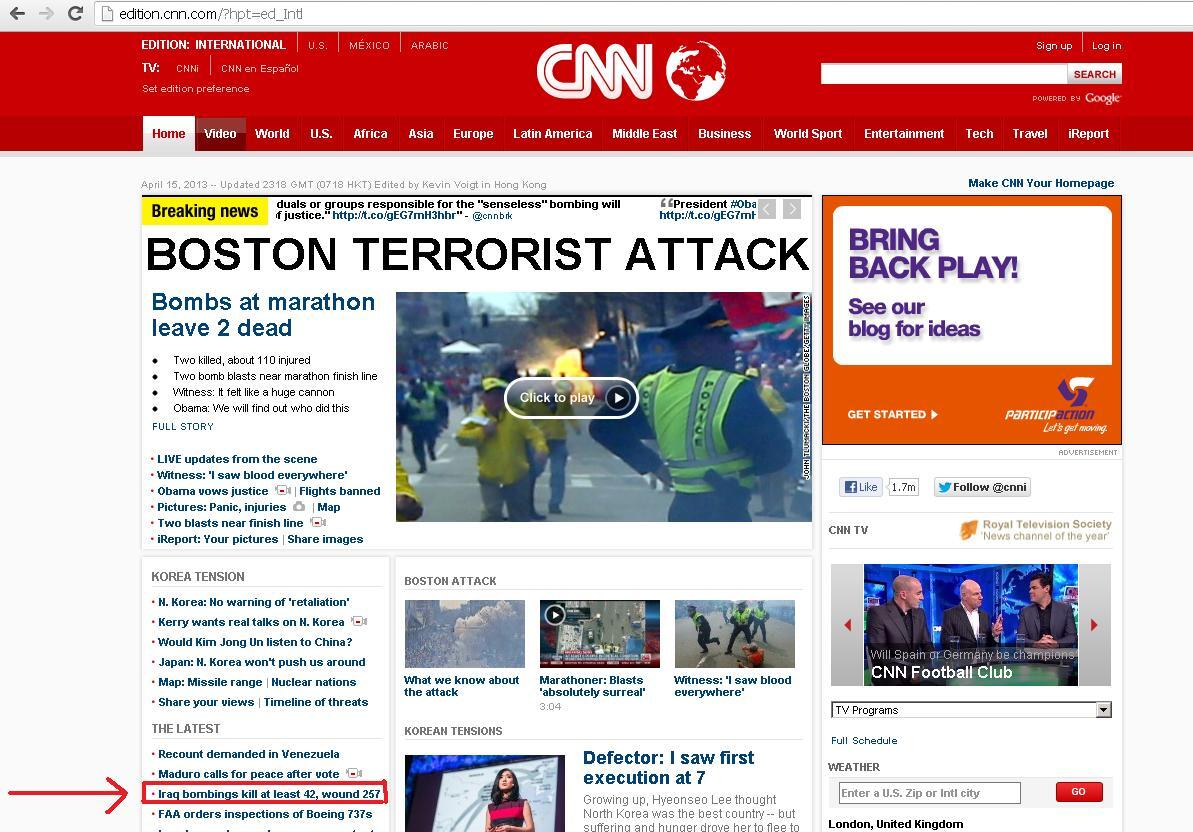Open the U.S. edition link
Screen dimensions: 1193x832
(317, 46)
